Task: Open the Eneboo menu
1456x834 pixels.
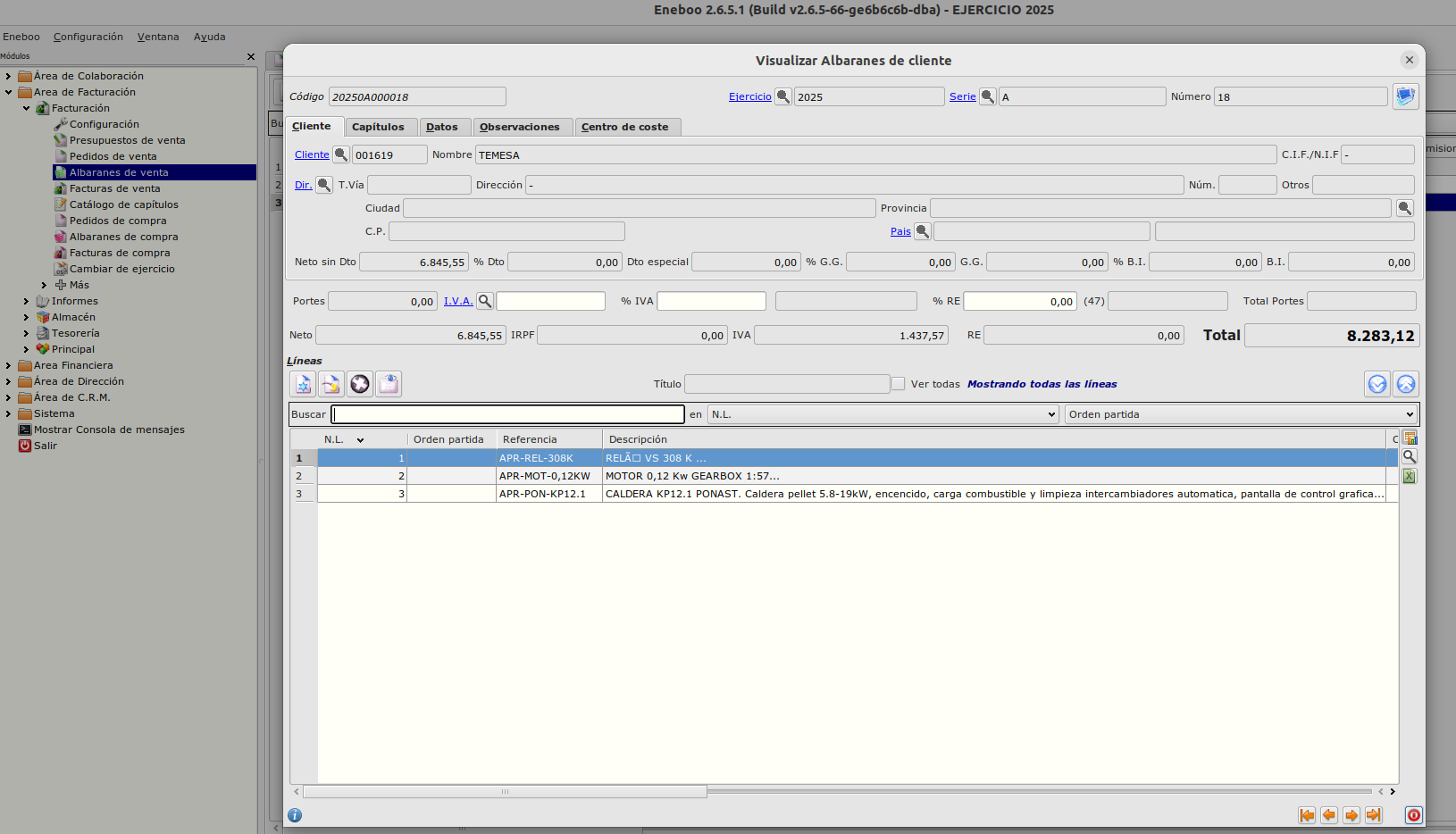Action: 21,37
